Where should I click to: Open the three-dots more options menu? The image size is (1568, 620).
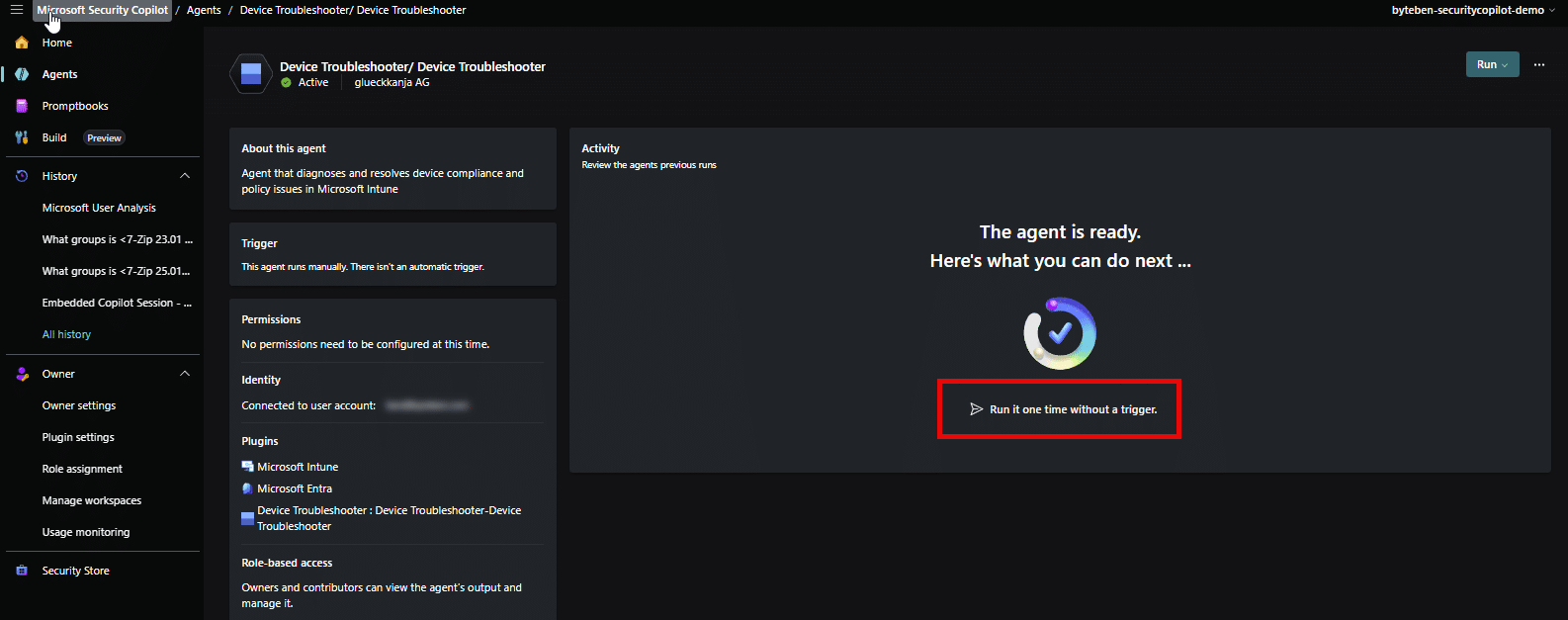coord(1539,64)
